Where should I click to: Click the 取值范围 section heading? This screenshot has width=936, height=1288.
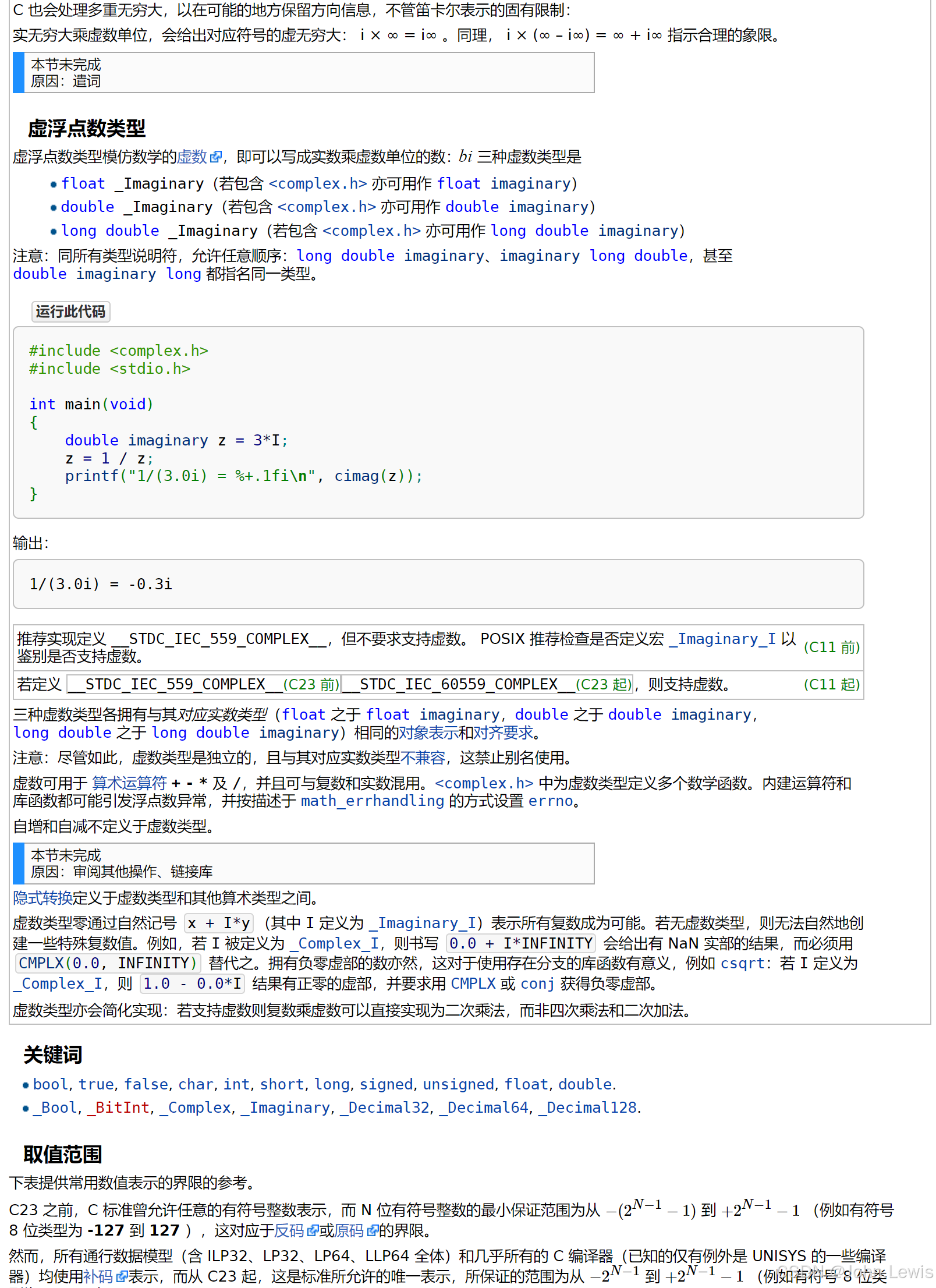tap(63, 1154)
